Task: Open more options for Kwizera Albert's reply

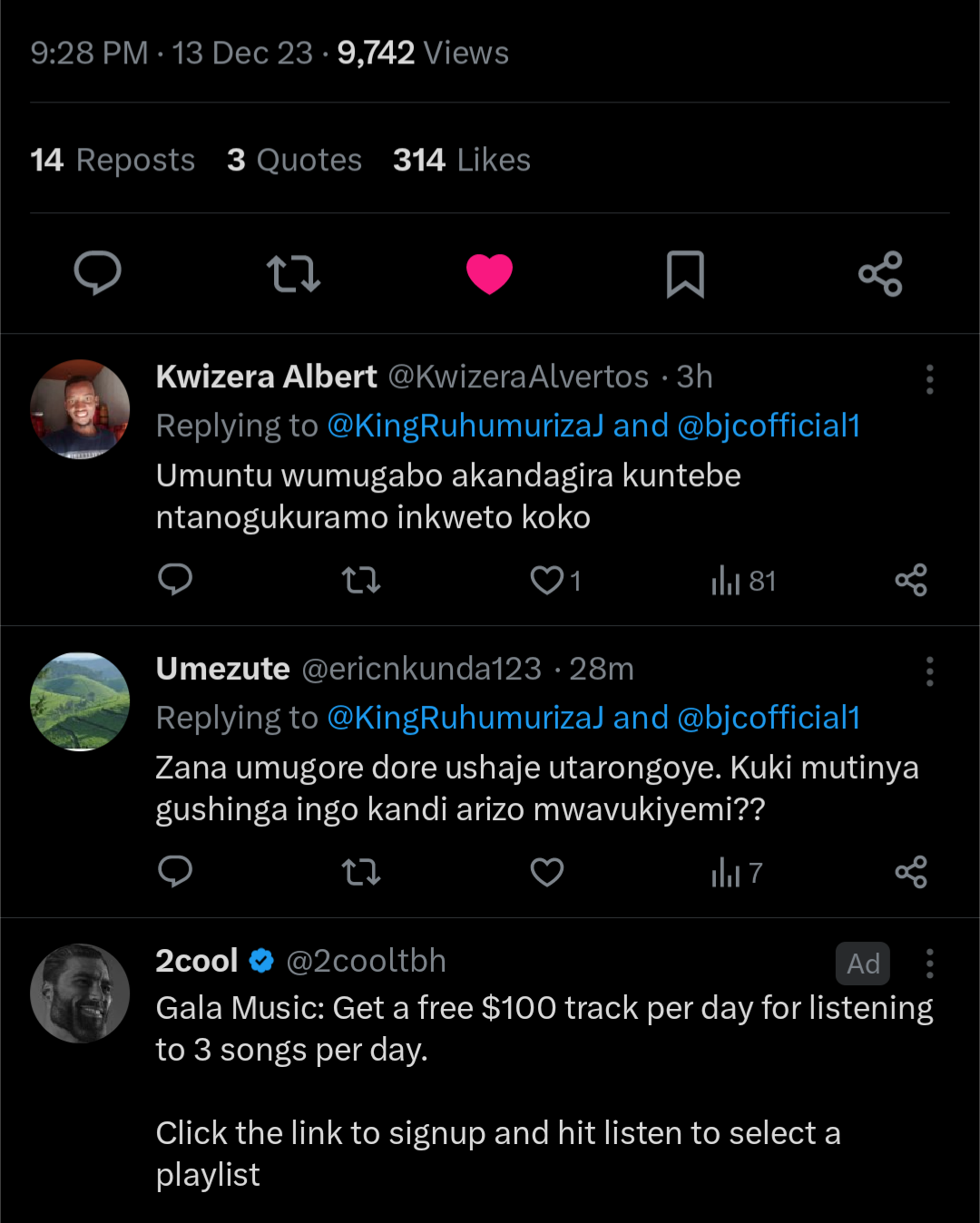Action: [x=929, y=379]
